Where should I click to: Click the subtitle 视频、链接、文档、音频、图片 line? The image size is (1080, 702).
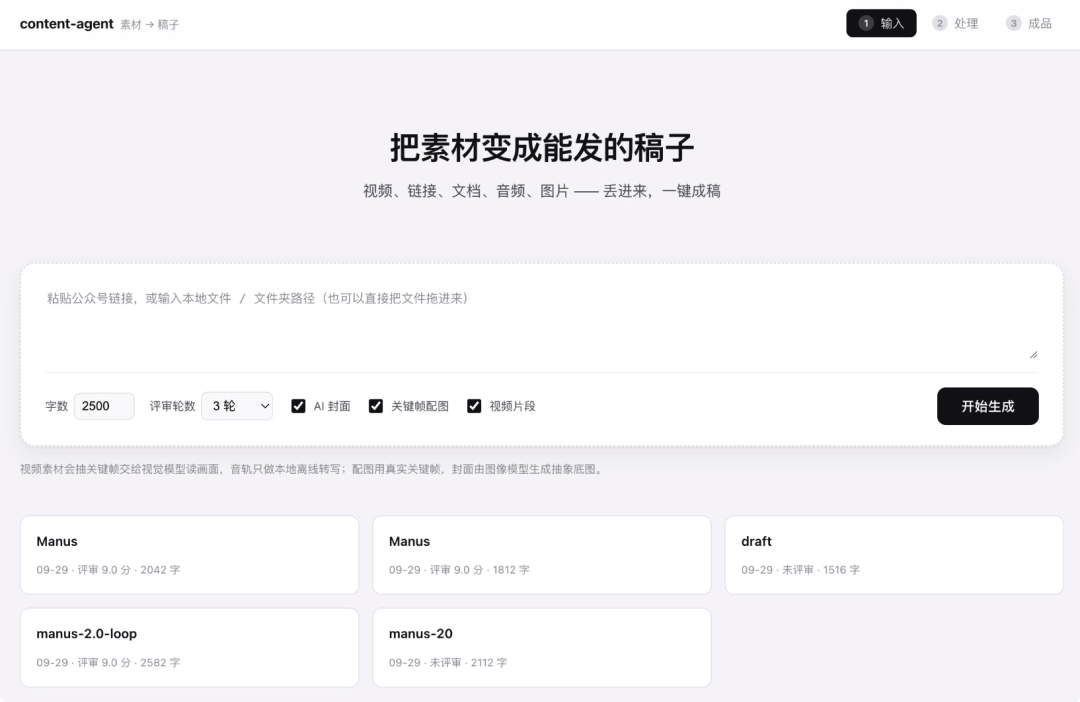pos(542,192)
